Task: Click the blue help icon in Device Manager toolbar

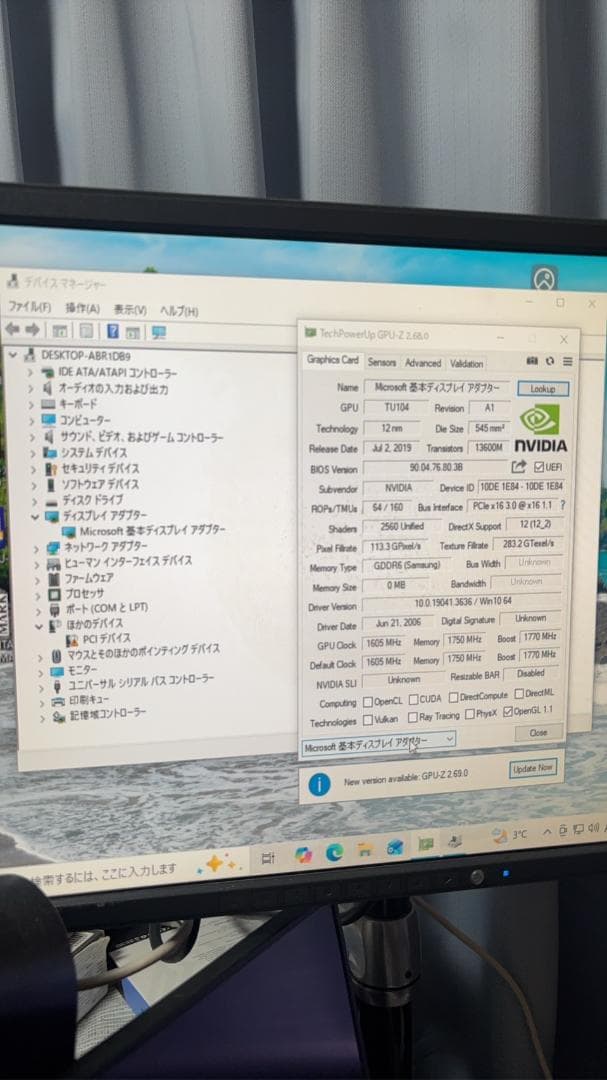Action: pos(113,331)
